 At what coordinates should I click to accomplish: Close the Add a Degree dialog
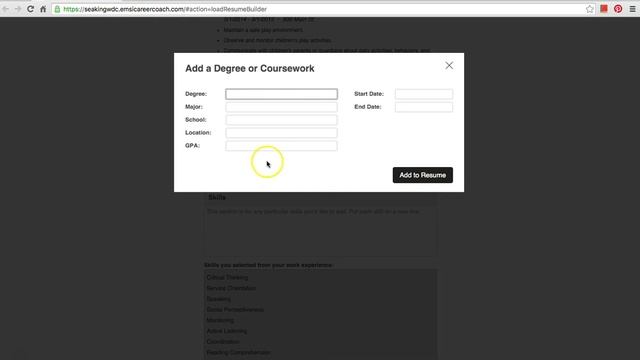449,65
